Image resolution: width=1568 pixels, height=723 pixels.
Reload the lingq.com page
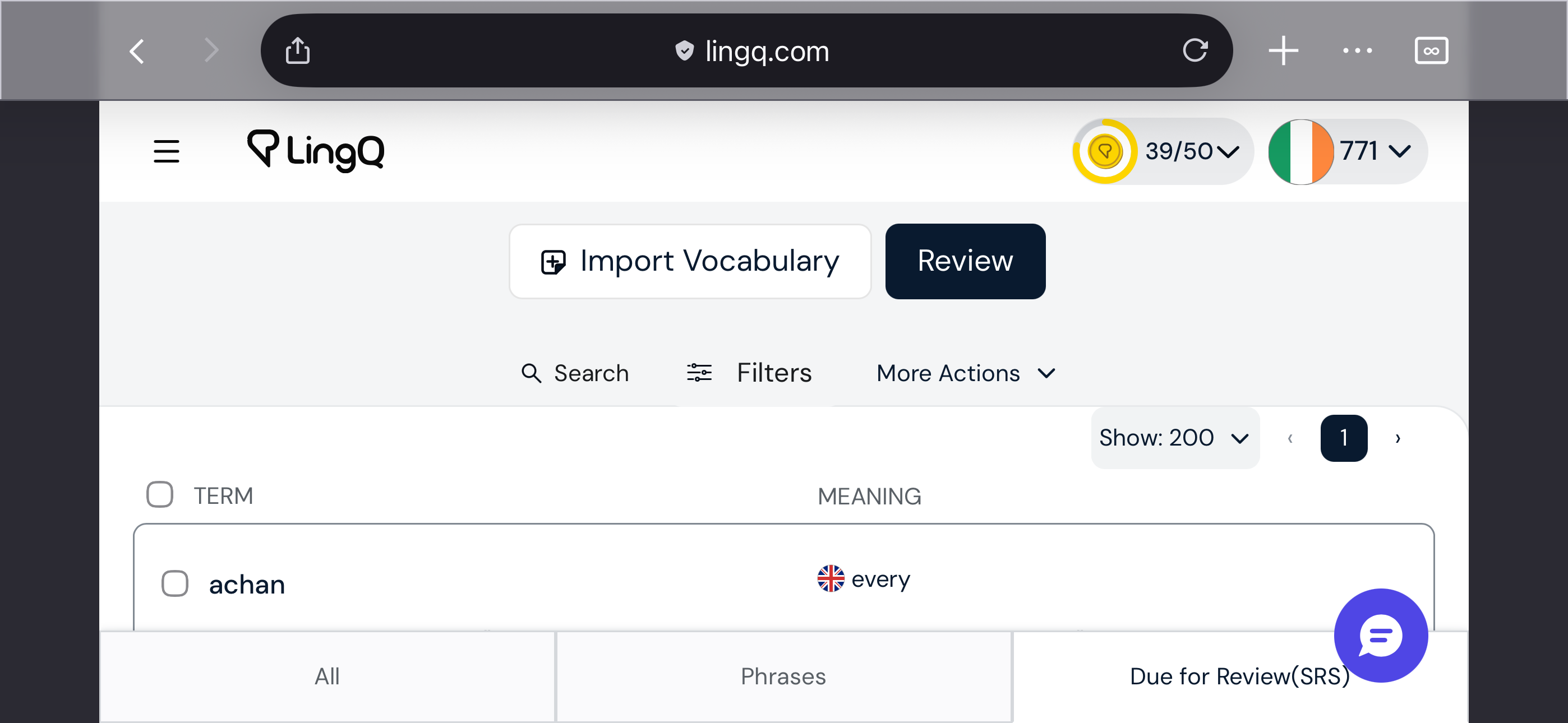[1195, 50]
